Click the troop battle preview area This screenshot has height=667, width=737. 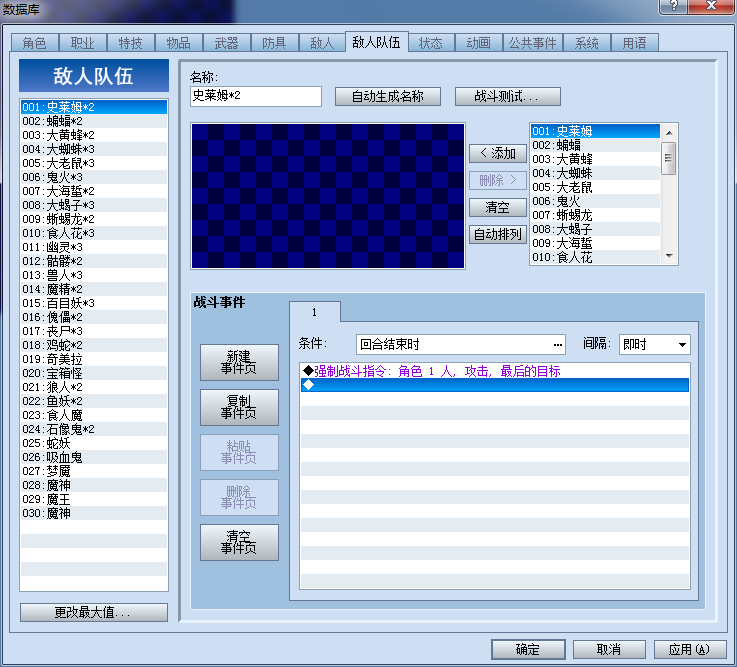tap(328, 196)
